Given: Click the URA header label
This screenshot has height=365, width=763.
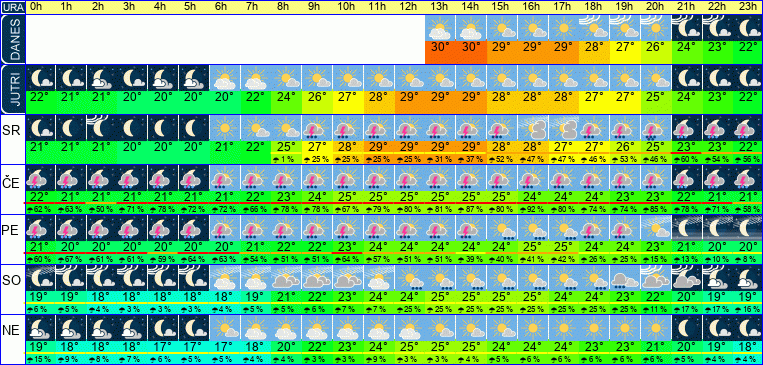Looking at the screenshot, I should 12,7.
